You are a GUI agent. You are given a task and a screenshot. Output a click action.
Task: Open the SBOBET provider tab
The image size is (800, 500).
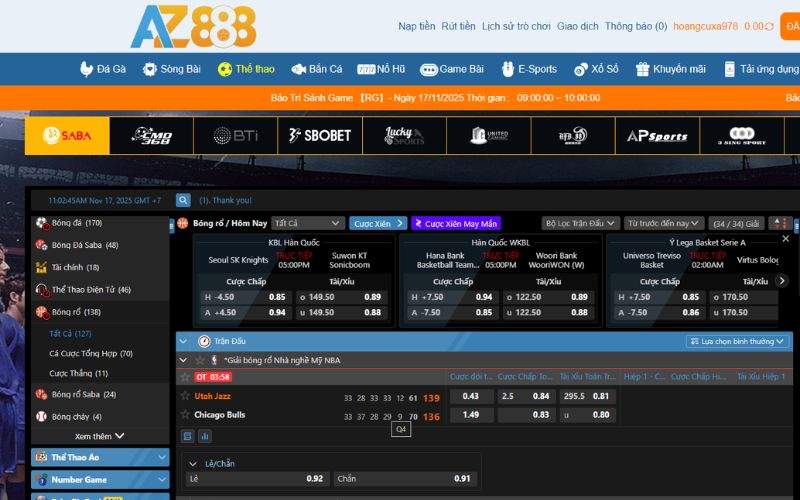point(320,135)
